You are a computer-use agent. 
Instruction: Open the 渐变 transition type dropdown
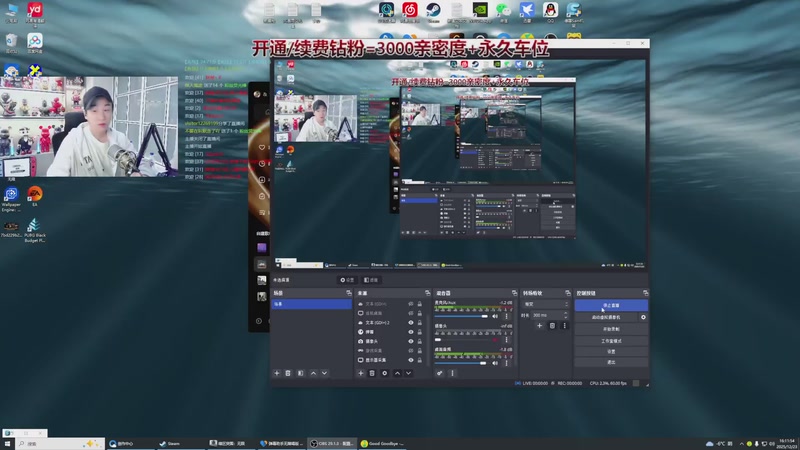[x=545, y=304]
